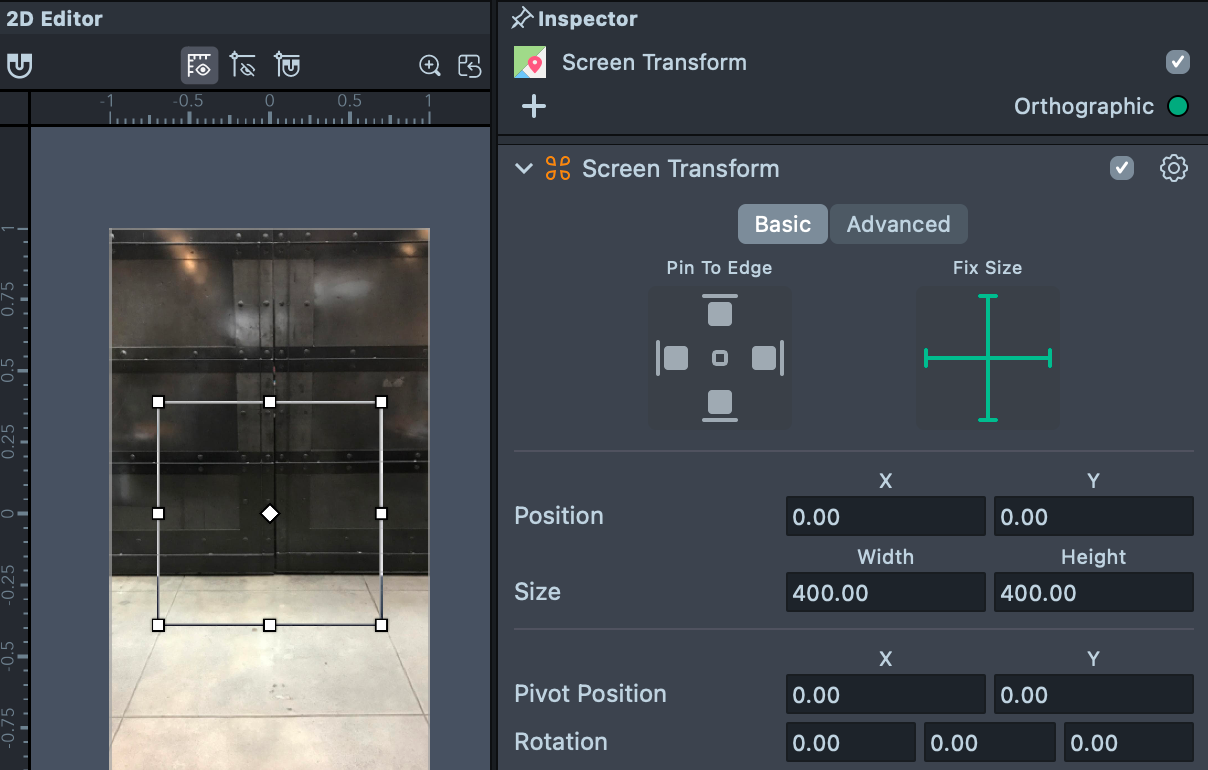The image size is (1208, 770).
Task: Click the Size Width input field
Action: point(885,593)
